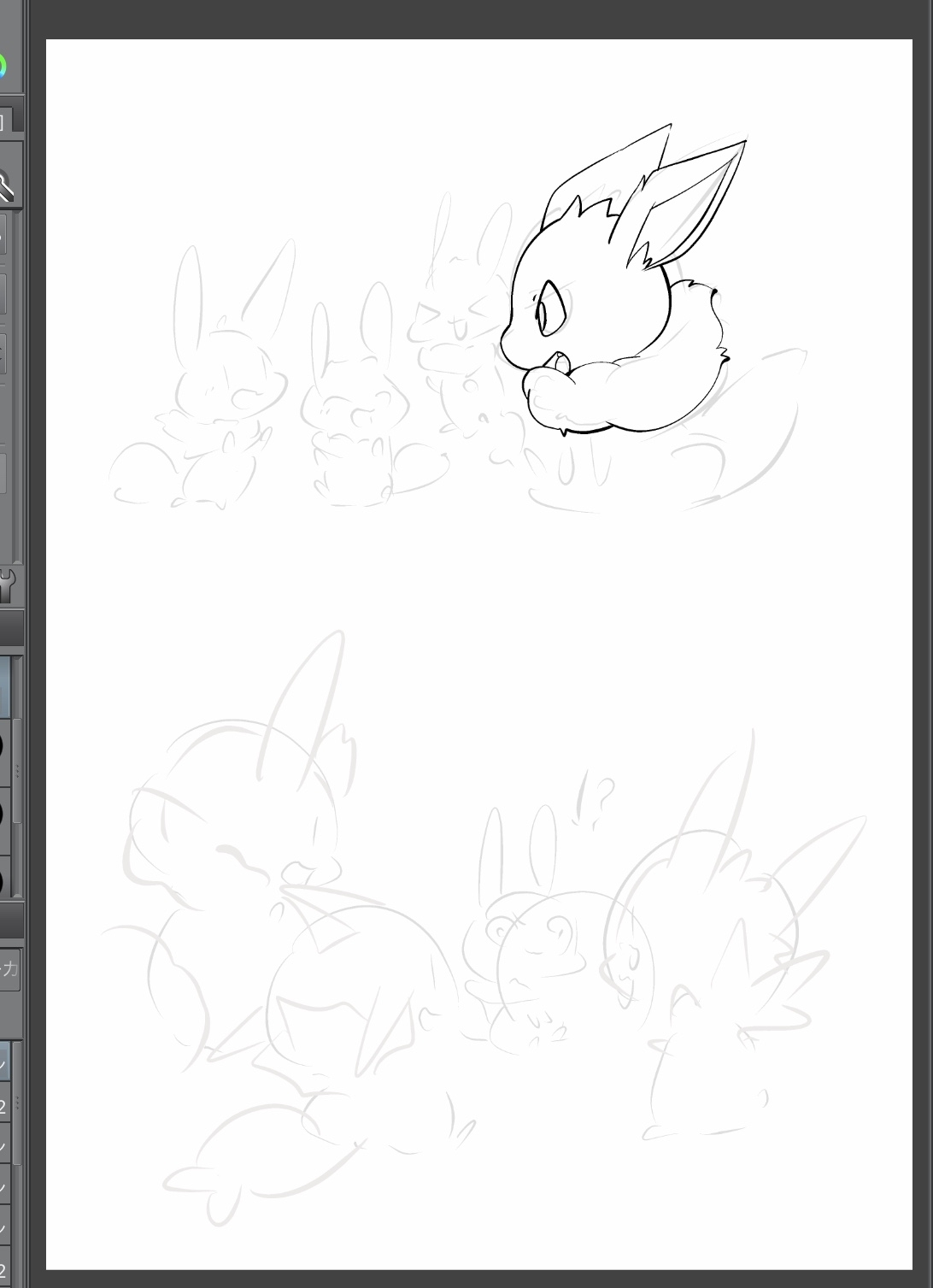This screenshot has width=933, height=1288.
Task: Pick the first black brush size circle
Action: click(x=3, y=745)
